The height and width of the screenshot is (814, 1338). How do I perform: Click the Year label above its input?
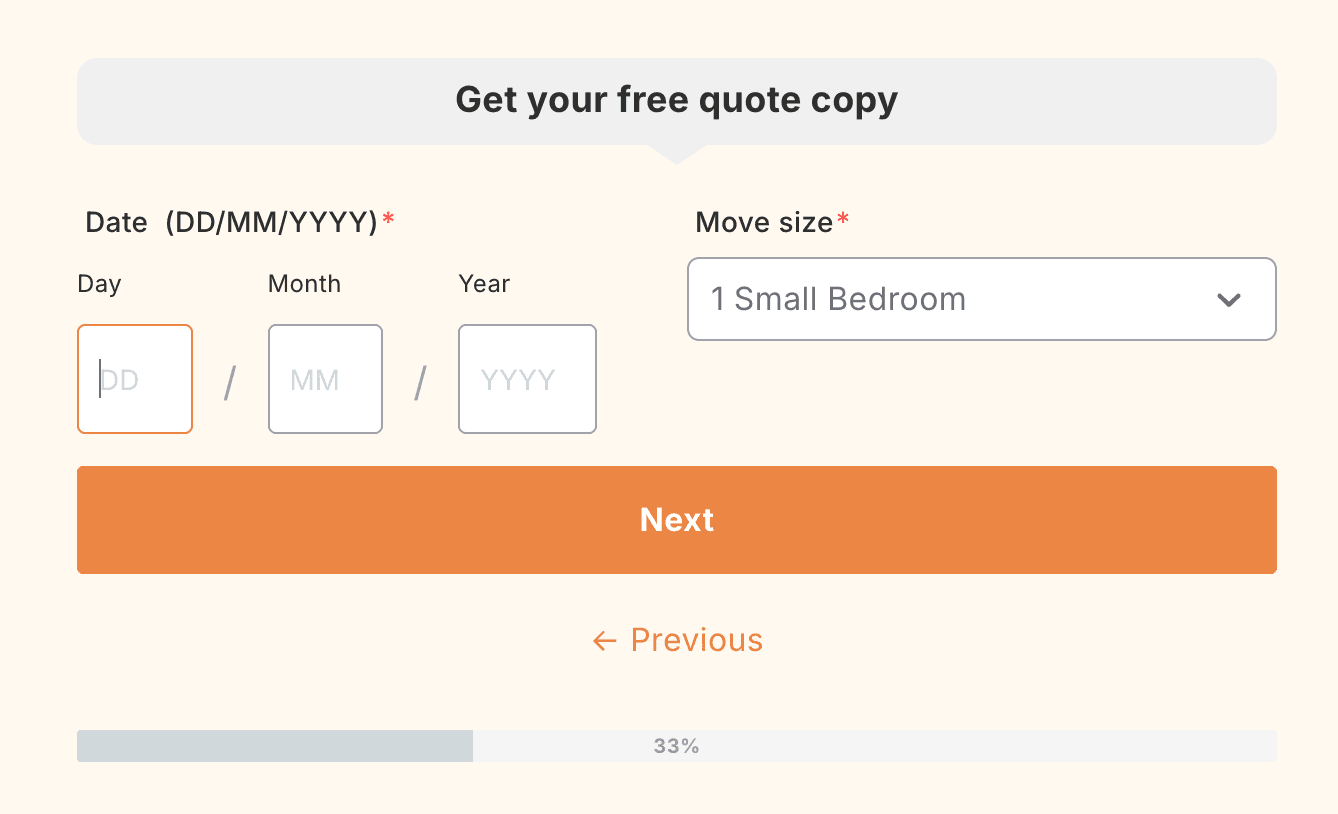tap(483, 283)
